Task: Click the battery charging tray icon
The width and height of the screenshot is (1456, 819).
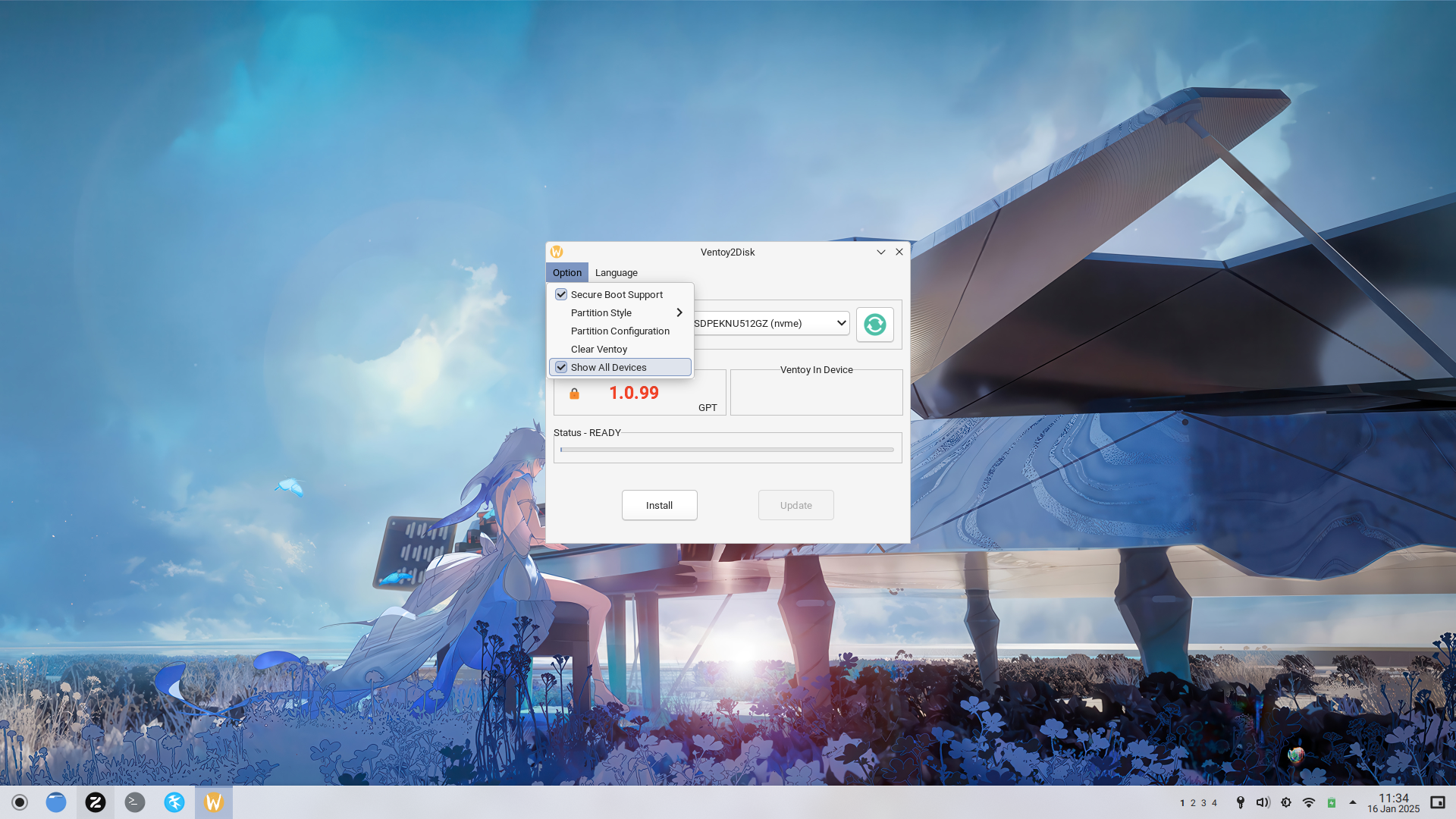Action: [x=1332, y=802]
